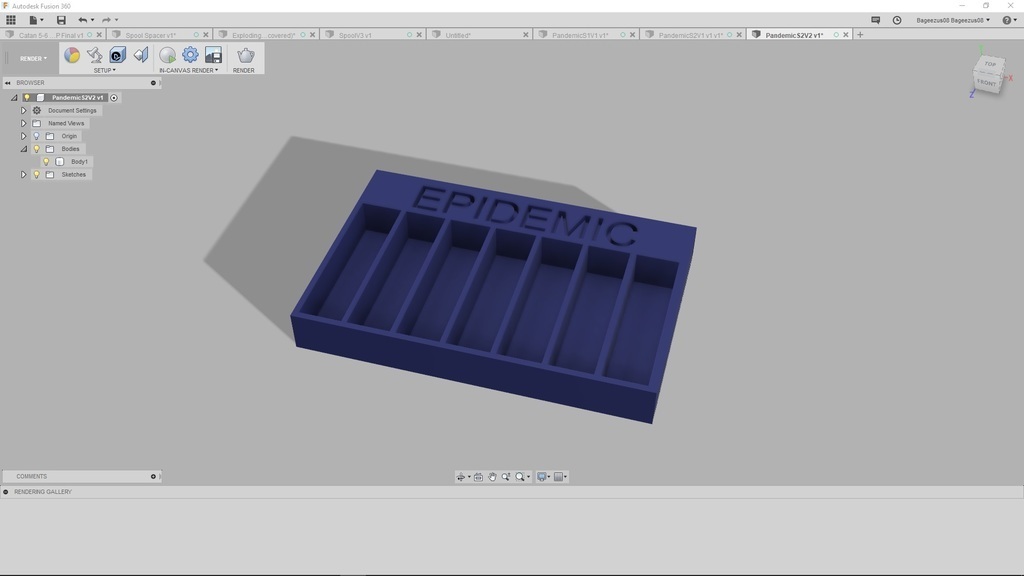This screenshot has width=1024, height=576.
Task: Open the Zoom Window/Fit tool
Action: (x=522, y=477)
